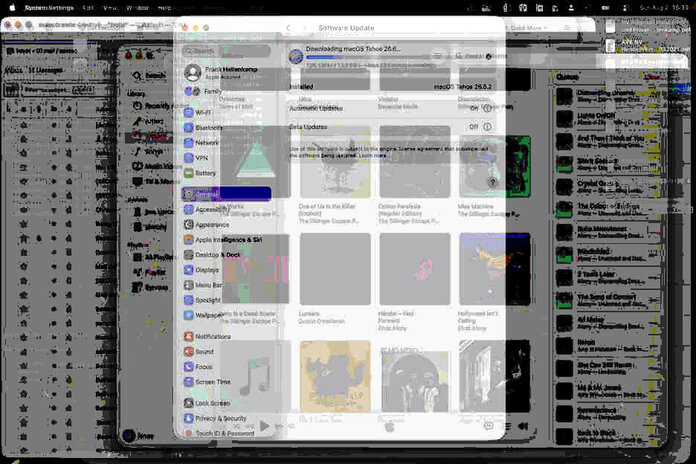The image size is (696, 464).
Task: Click the System Settings search field
Action: [226, 51]
